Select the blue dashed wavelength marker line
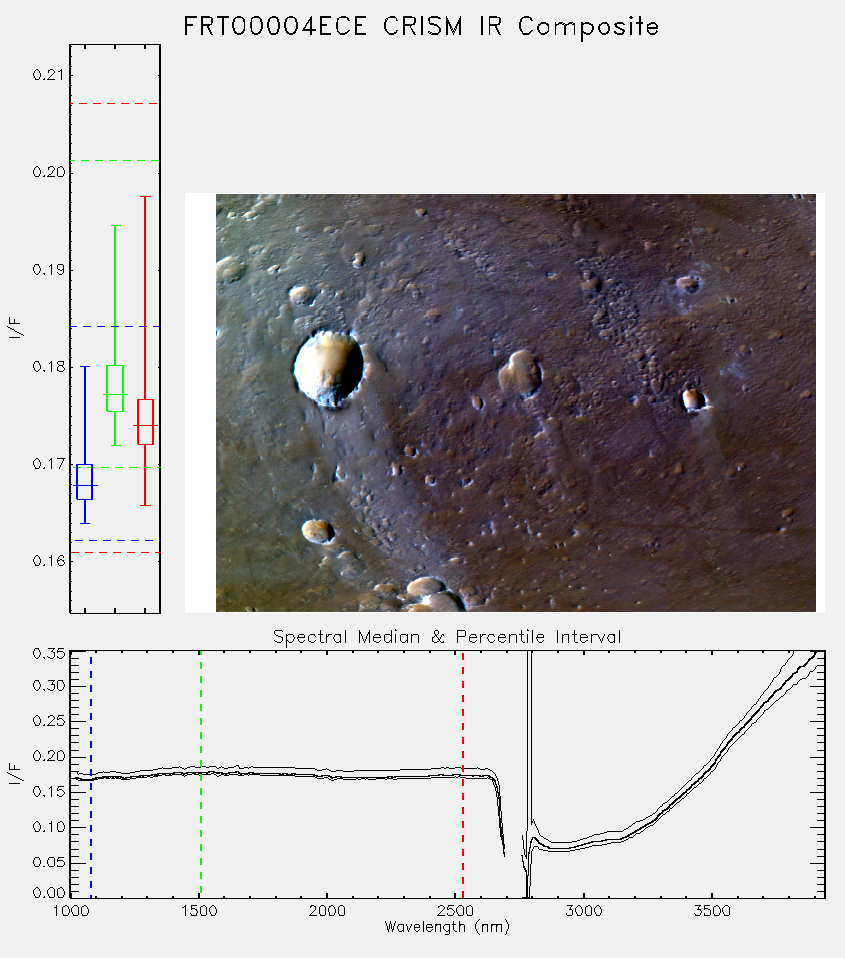Viewport: 845px width, 958px height. [x=91, y=773]
